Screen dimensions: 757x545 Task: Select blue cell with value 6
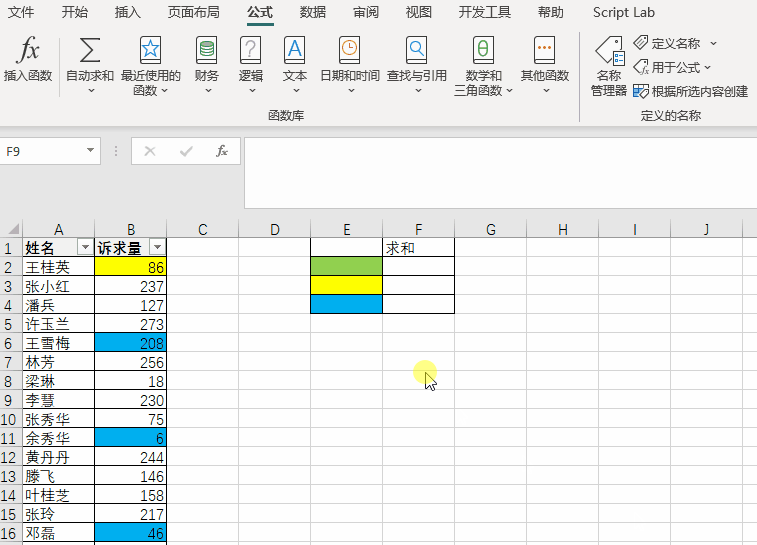130,438
